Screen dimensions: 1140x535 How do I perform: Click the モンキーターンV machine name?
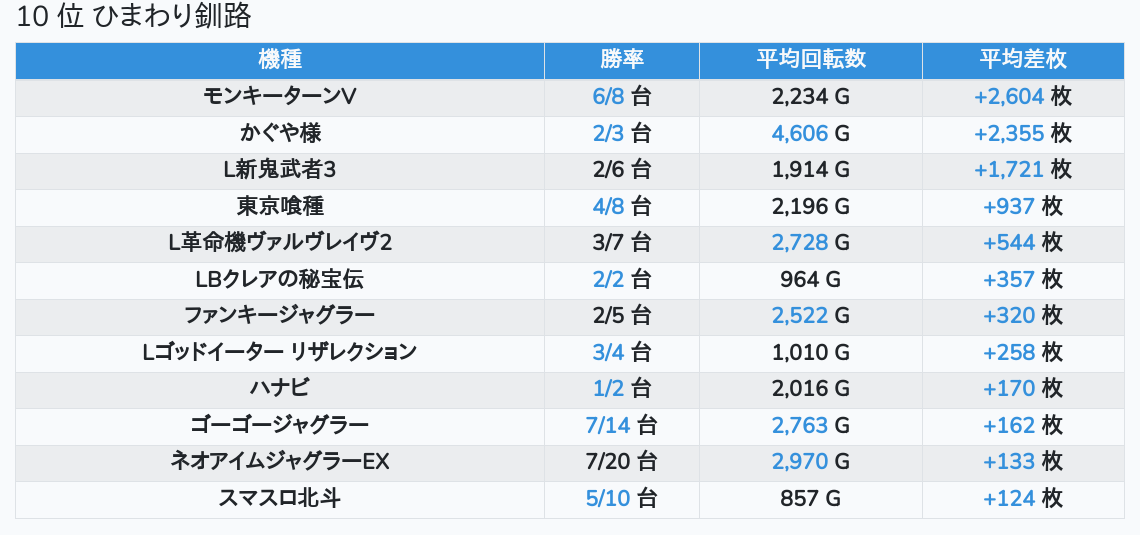[x=280, y=97]
